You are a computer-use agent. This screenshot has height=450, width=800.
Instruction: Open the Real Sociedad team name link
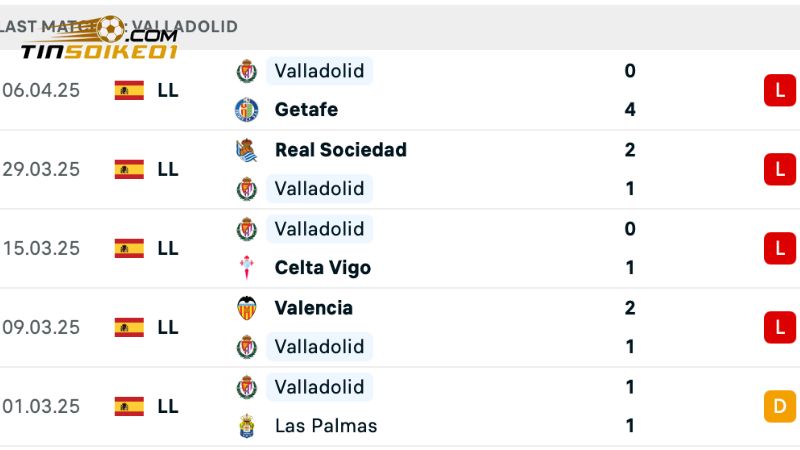pyautogui.click(x=340, y=150)
